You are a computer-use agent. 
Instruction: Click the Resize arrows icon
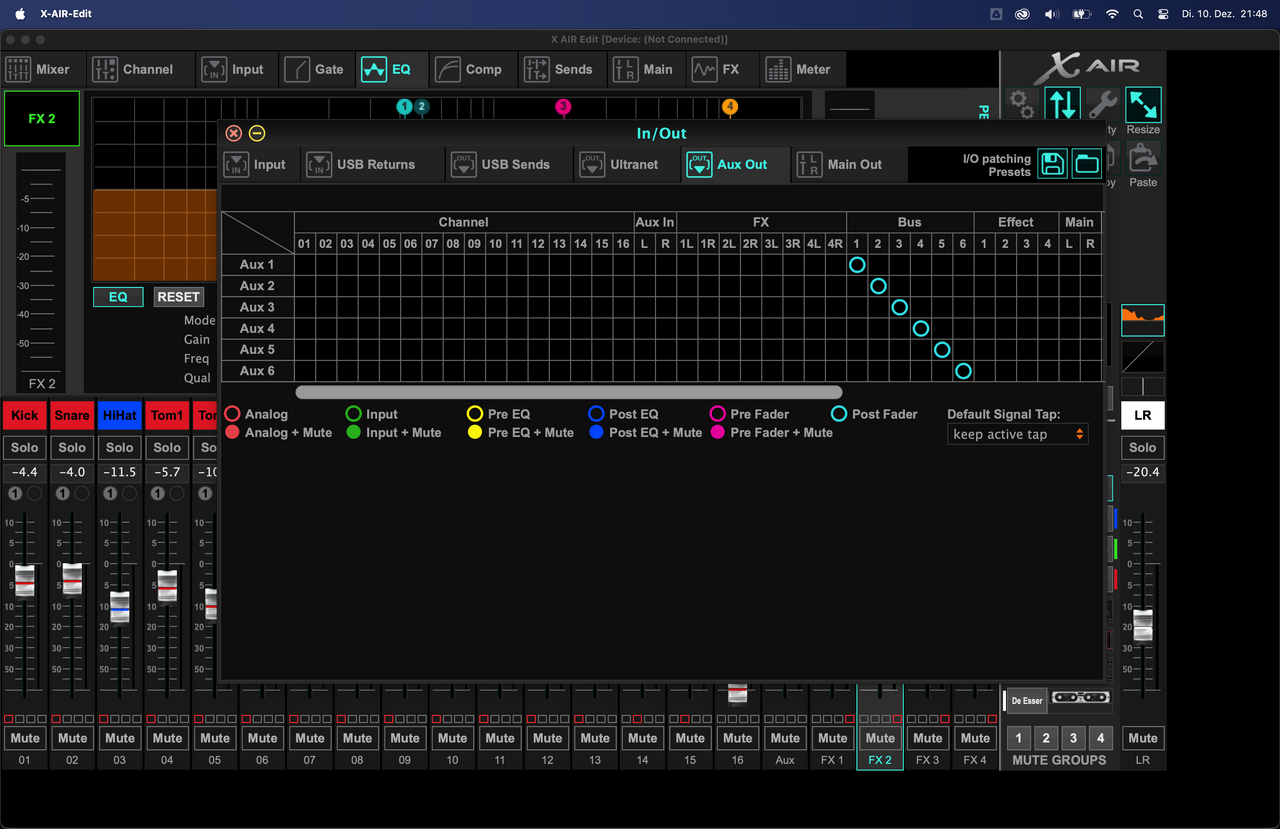click(x=1143, y=104)
